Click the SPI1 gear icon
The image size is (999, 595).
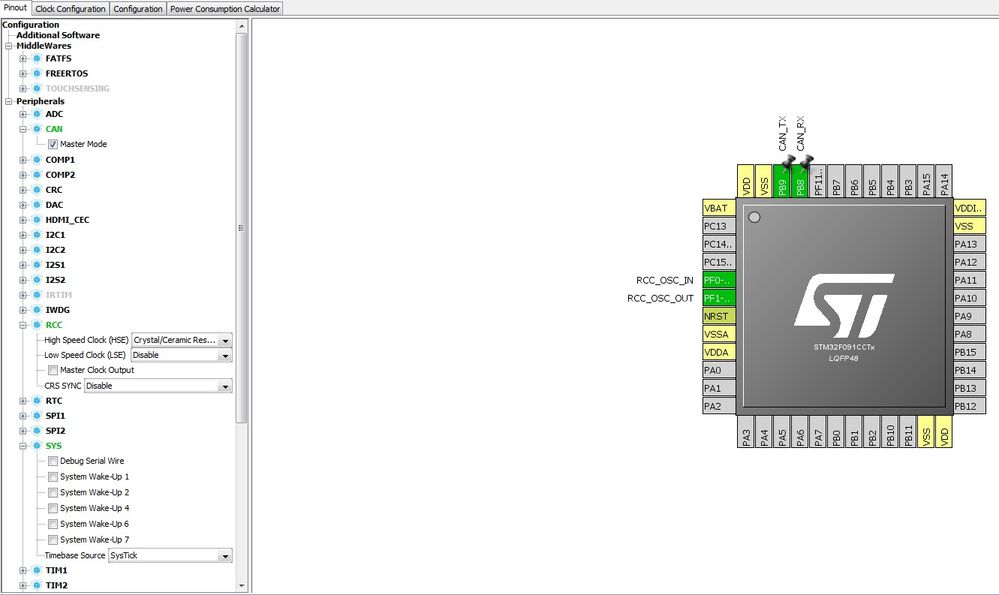point(37,416)
